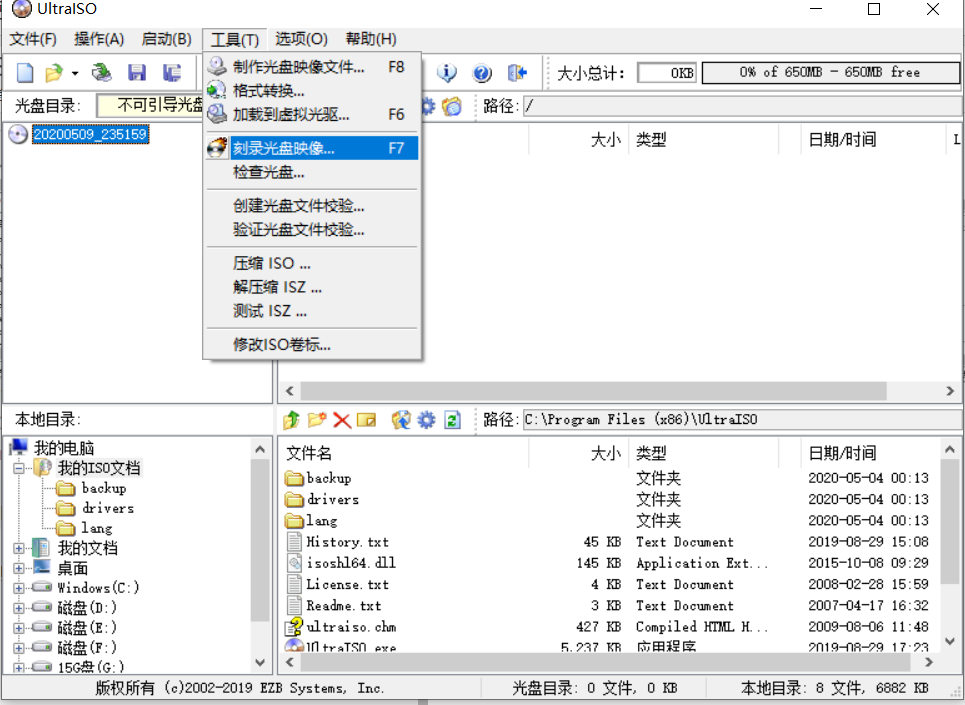Image resolution: width=965 pixels, height=705 pixels.
Task: Expand the 磁盘(E:) drive node
Action: 18,628
